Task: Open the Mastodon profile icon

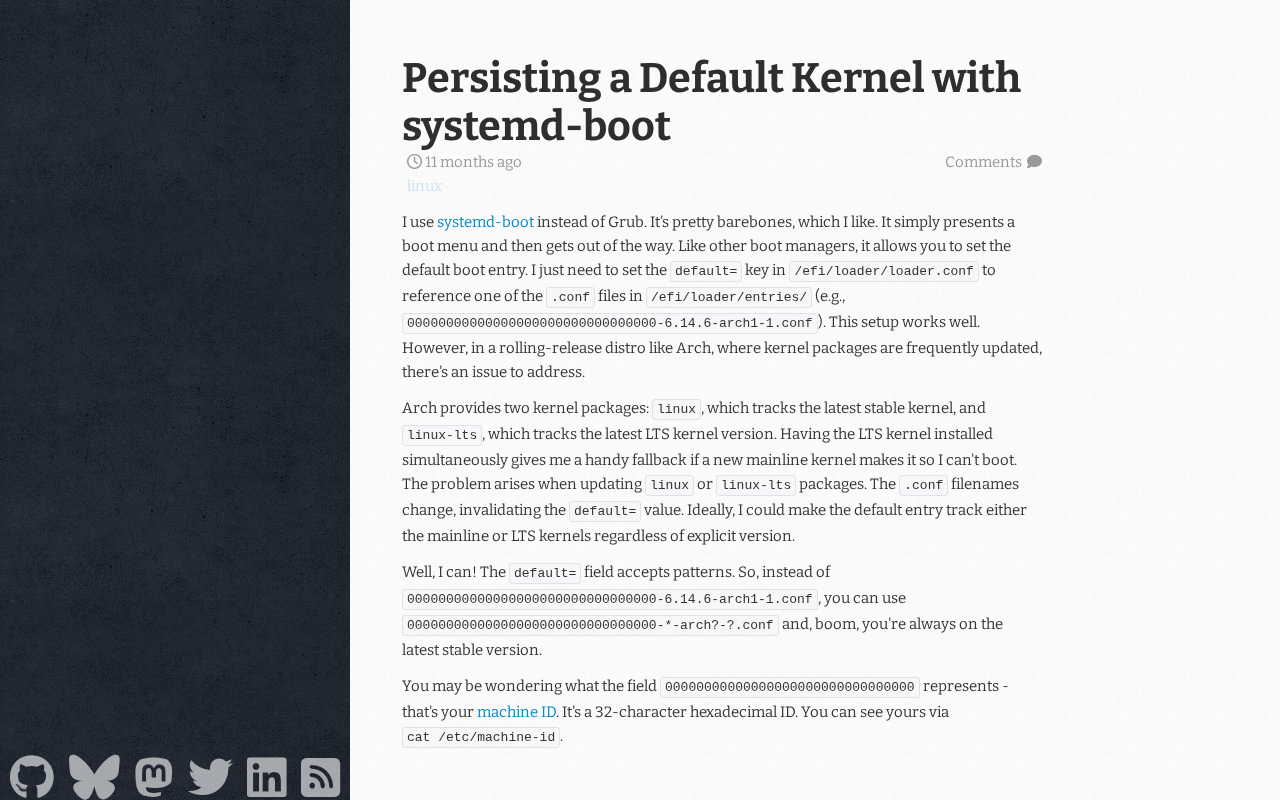Action: pos(154,777)
